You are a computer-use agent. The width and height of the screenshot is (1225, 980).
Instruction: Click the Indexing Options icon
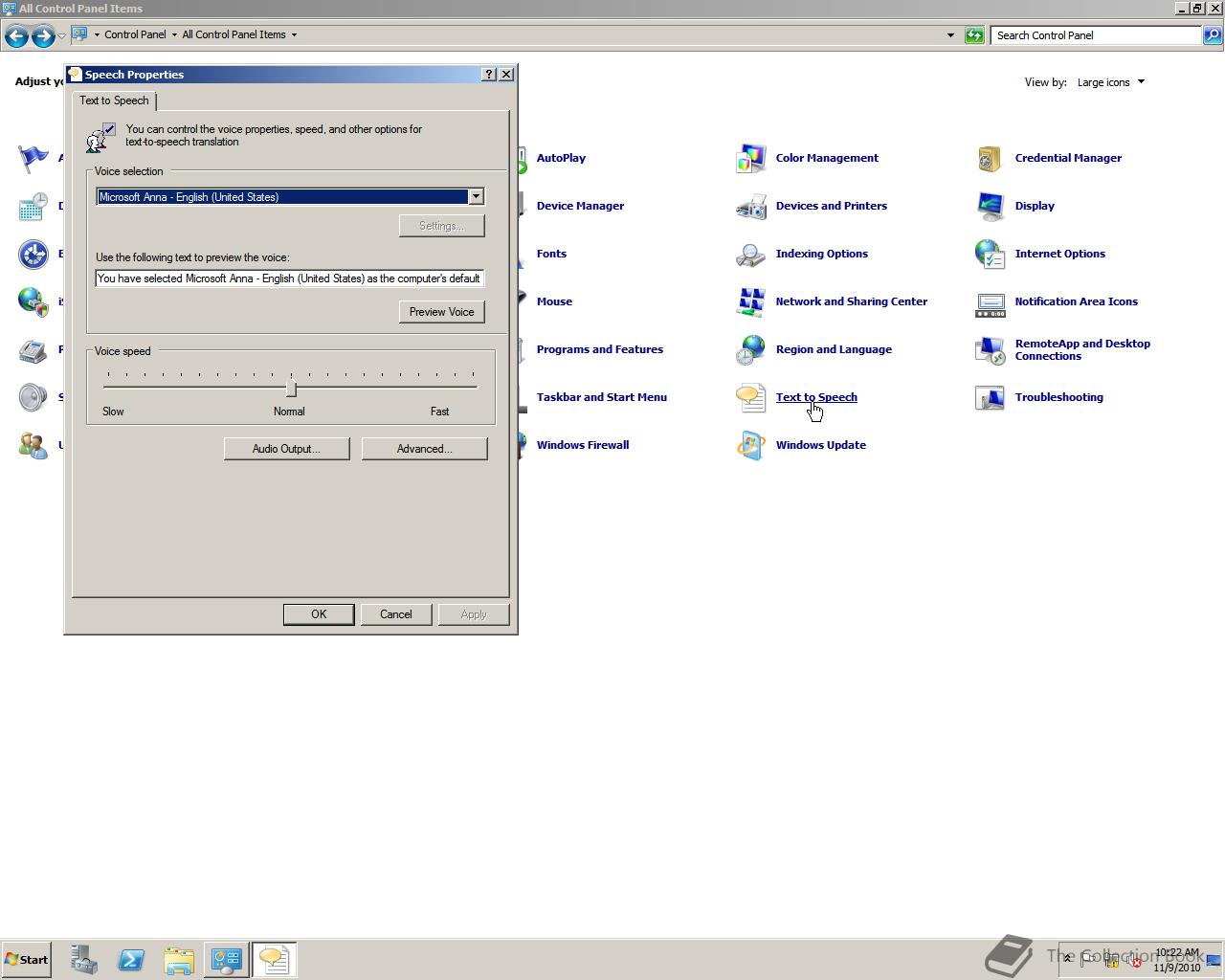coord(750,254)
